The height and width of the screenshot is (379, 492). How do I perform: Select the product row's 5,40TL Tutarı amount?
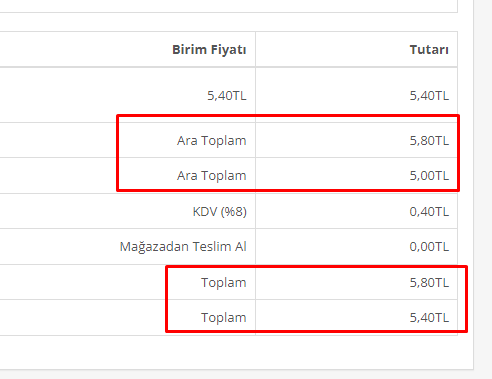(429, 96)
